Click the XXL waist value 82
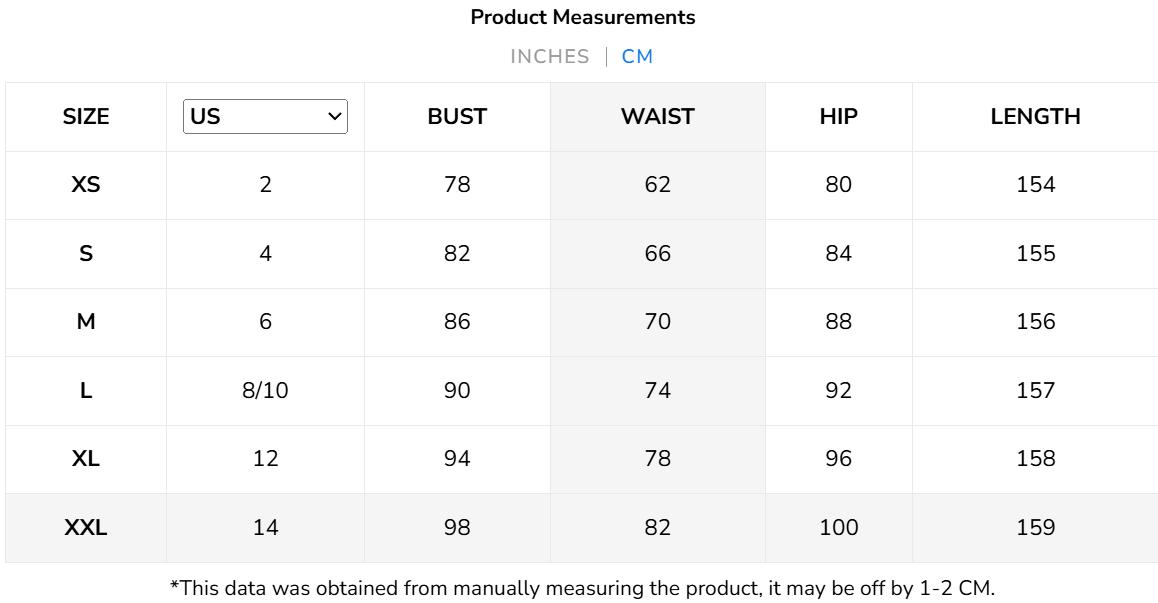The image size is (1158, 603). [x=657, y=528]
